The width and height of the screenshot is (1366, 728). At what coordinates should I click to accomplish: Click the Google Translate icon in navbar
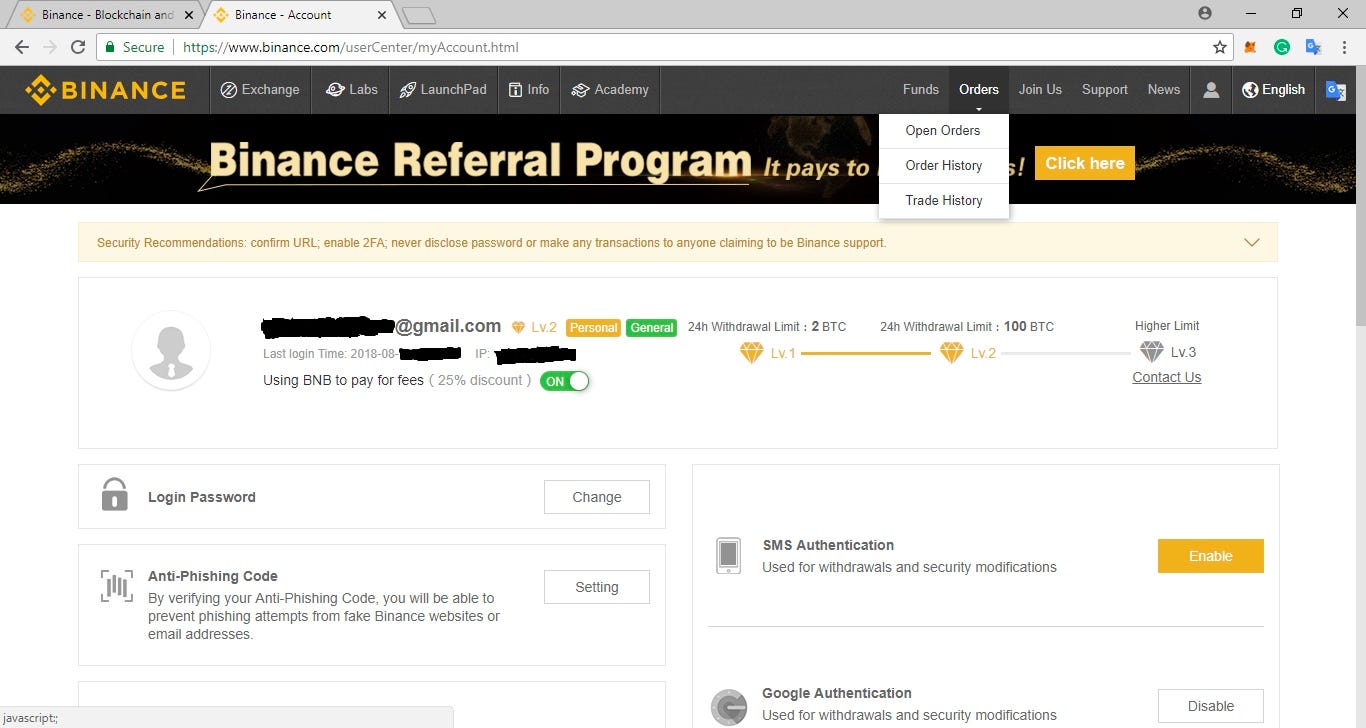pyautogui.click(x=1335, y=90)
